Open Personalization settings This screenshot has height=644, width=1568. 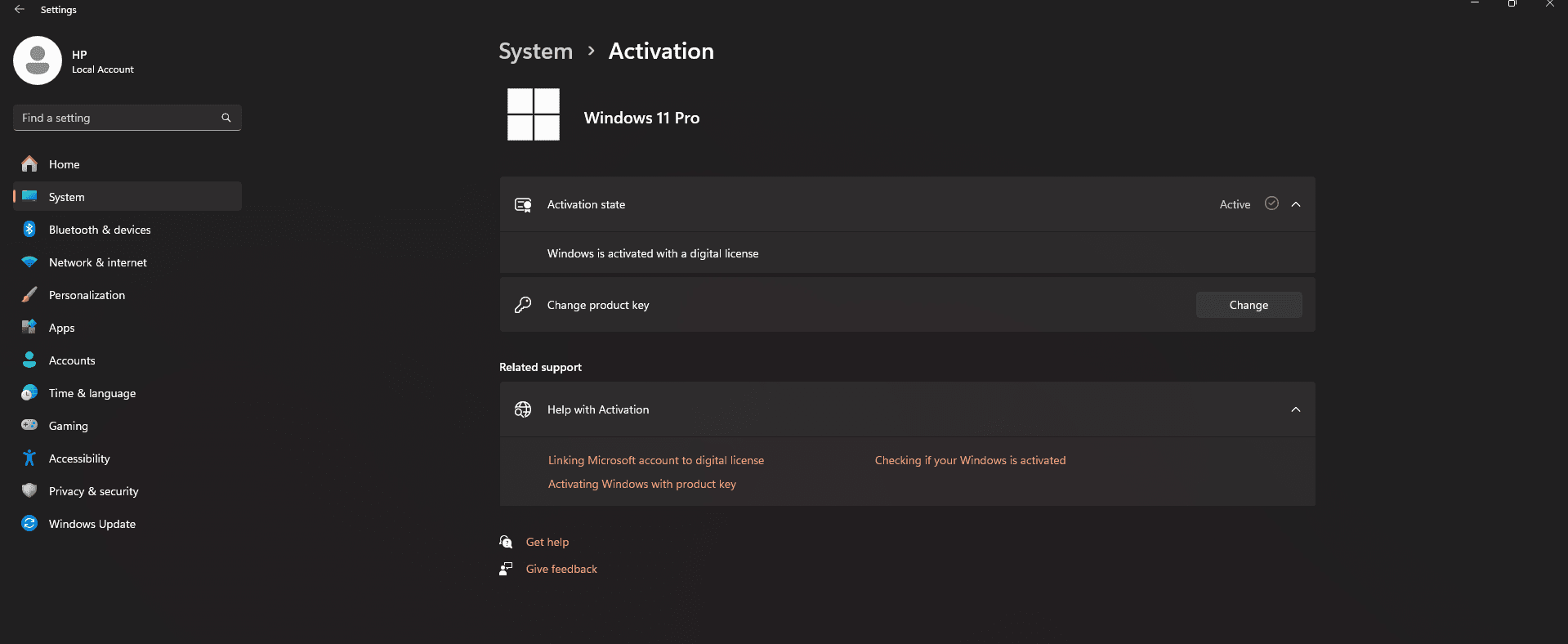point(127,295)
